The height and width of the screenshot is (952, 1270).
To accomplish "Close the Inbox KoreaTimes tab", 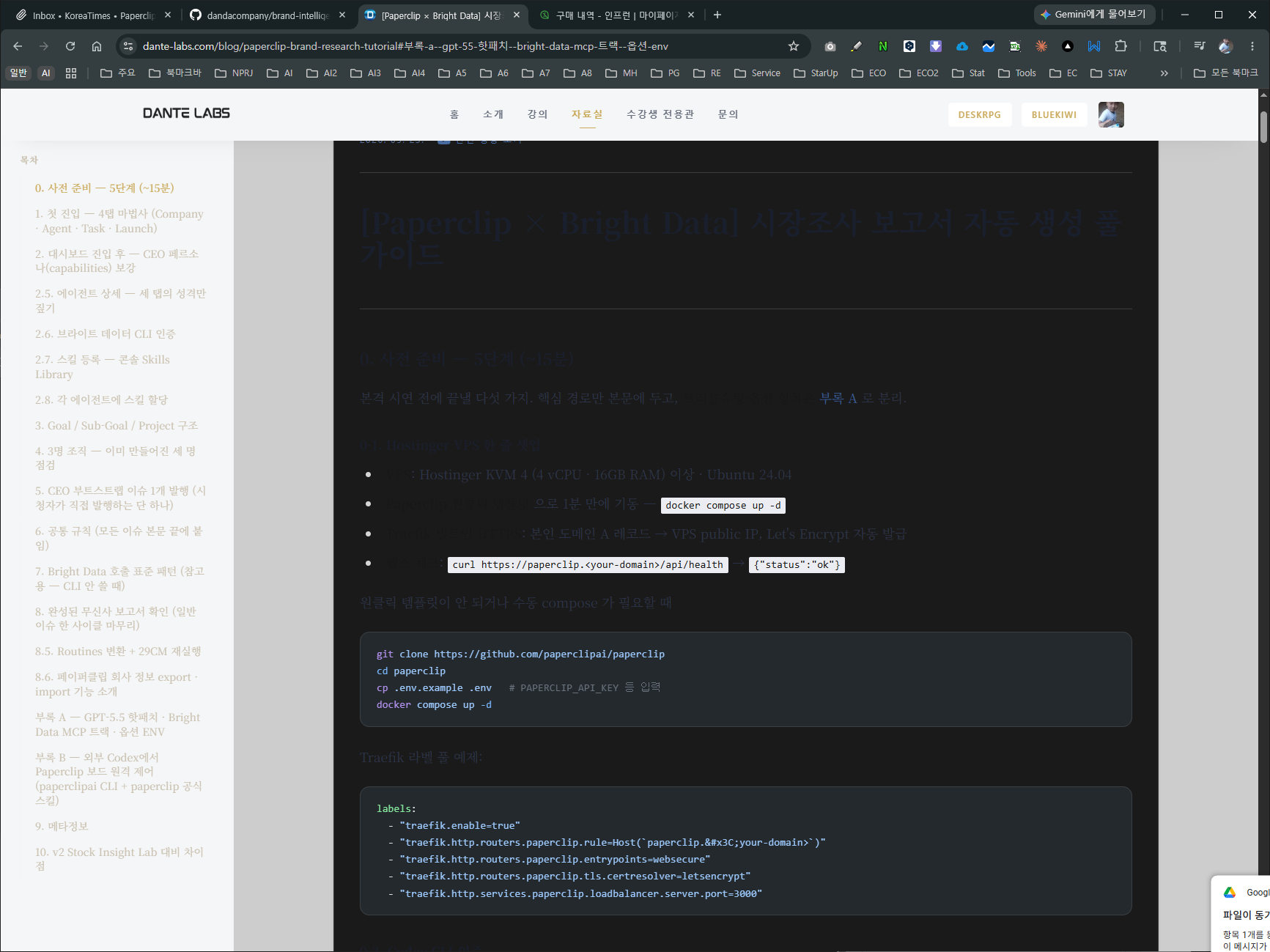I will 168,15.
